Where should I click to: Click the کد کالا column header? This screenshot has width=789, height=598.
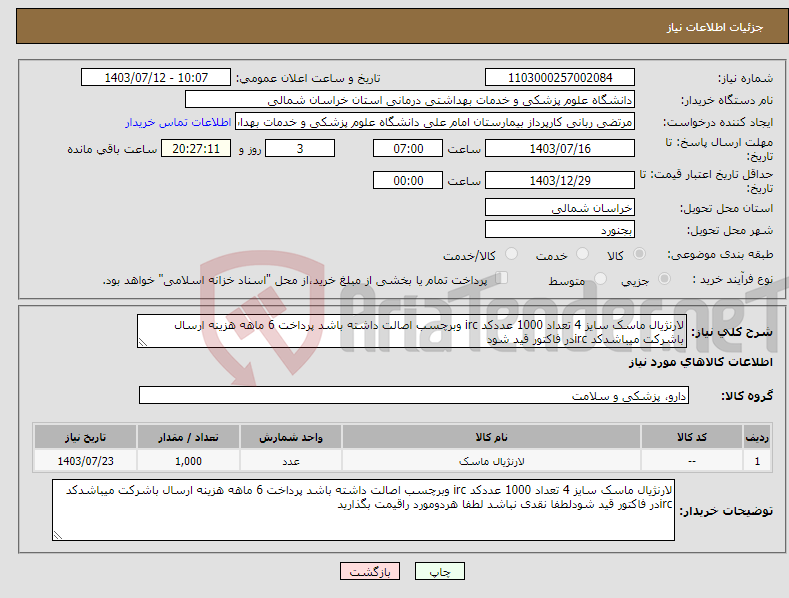[691, 437]
